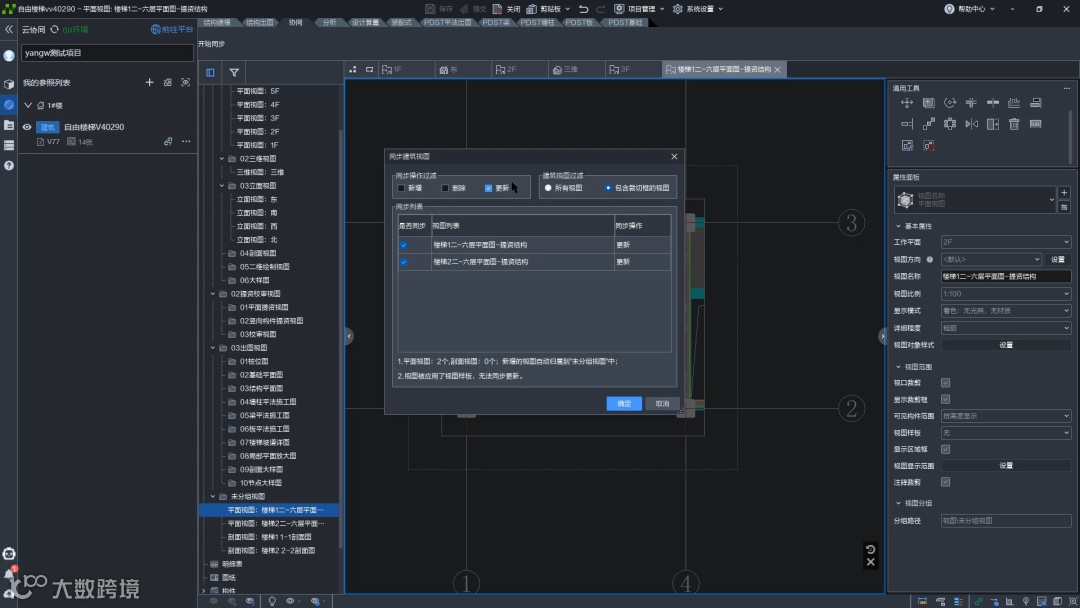Collapse the left panel with double-arrow icon

coord(9,30)
